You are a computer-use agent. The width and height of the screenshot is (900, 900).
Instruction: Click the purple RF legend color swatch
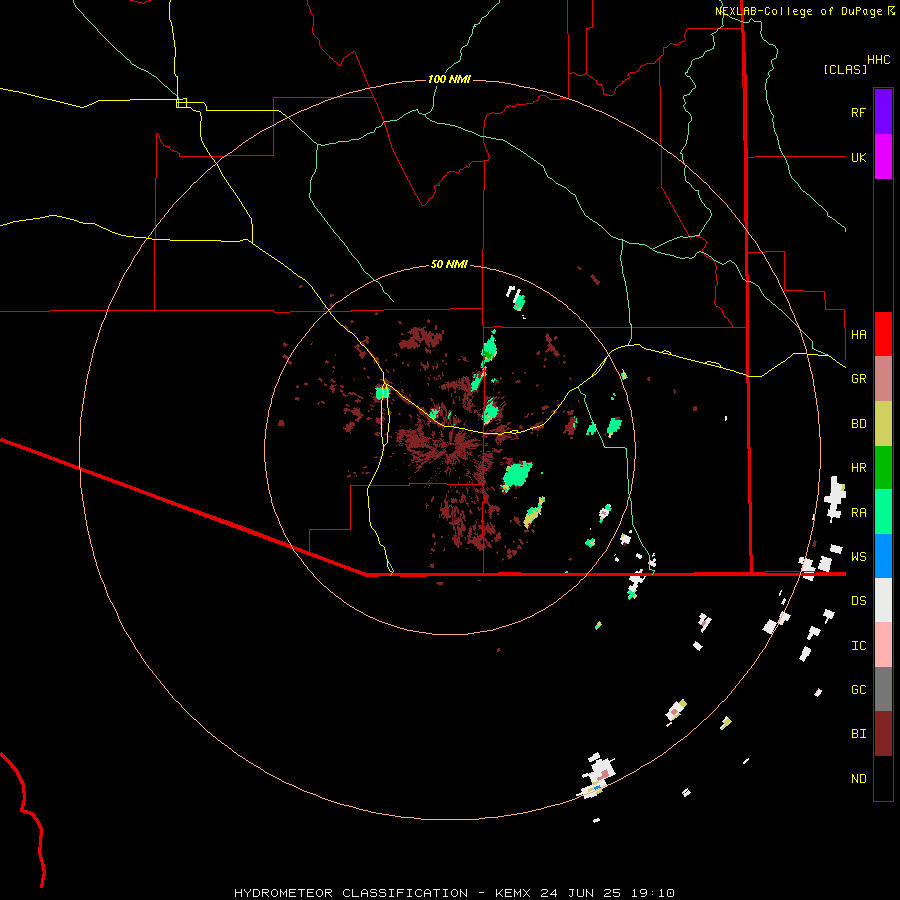click(x=883, y=112)
